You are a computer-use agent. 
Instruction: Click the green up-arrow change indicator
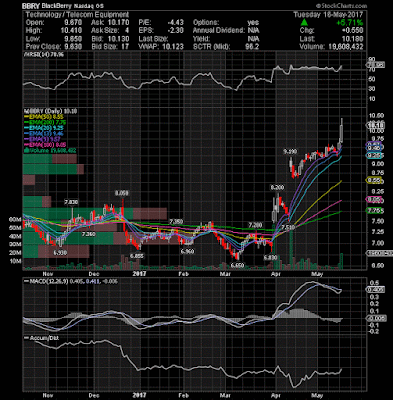(304, 23)
